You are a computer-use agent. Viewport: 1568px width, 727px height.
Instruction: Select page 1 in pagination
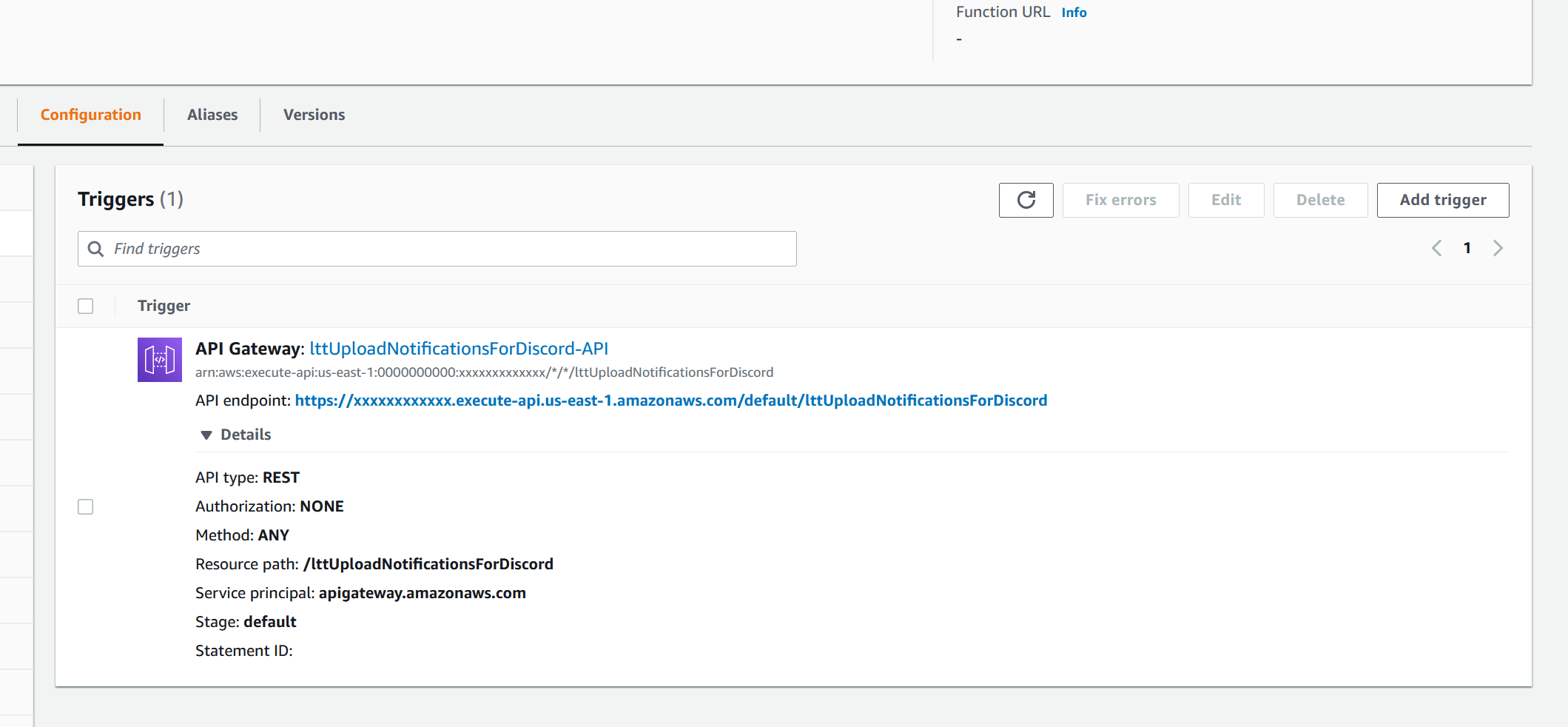tap(1467, 248)
